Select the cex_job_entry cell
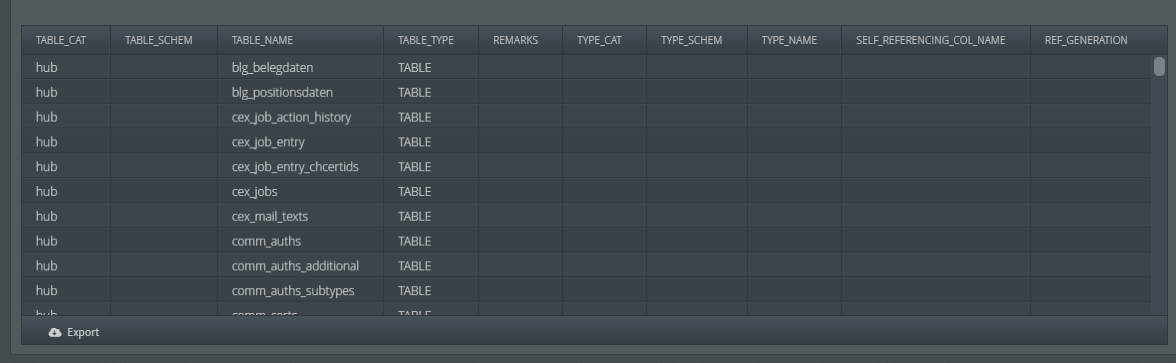Viewport: 1176px width, 363px height. pyautogui.click(x=300, y=142)
